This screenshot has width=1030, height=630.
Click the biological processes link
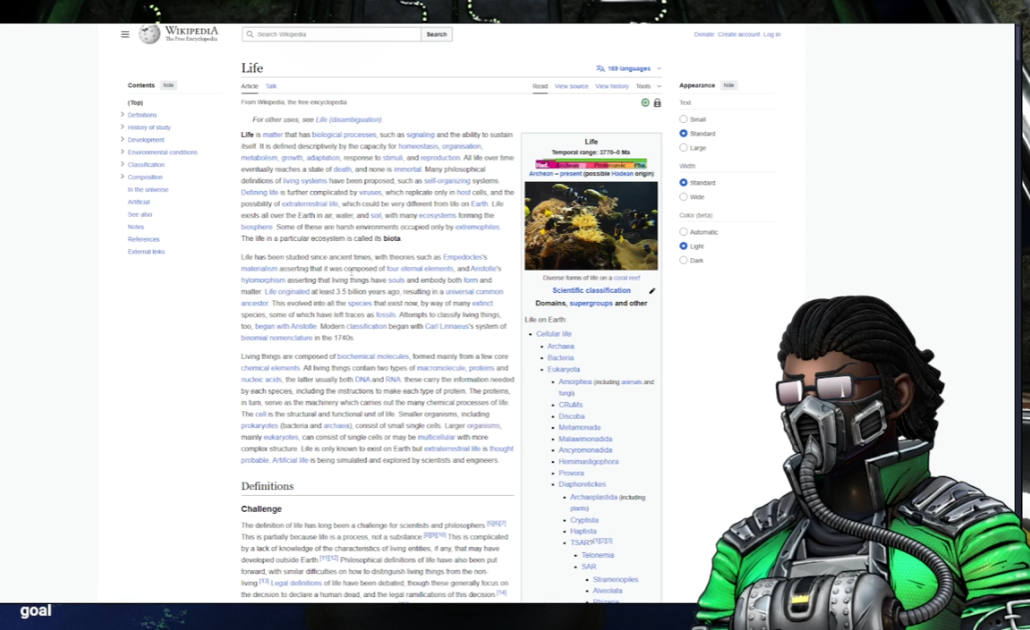[x=344, y=135]
